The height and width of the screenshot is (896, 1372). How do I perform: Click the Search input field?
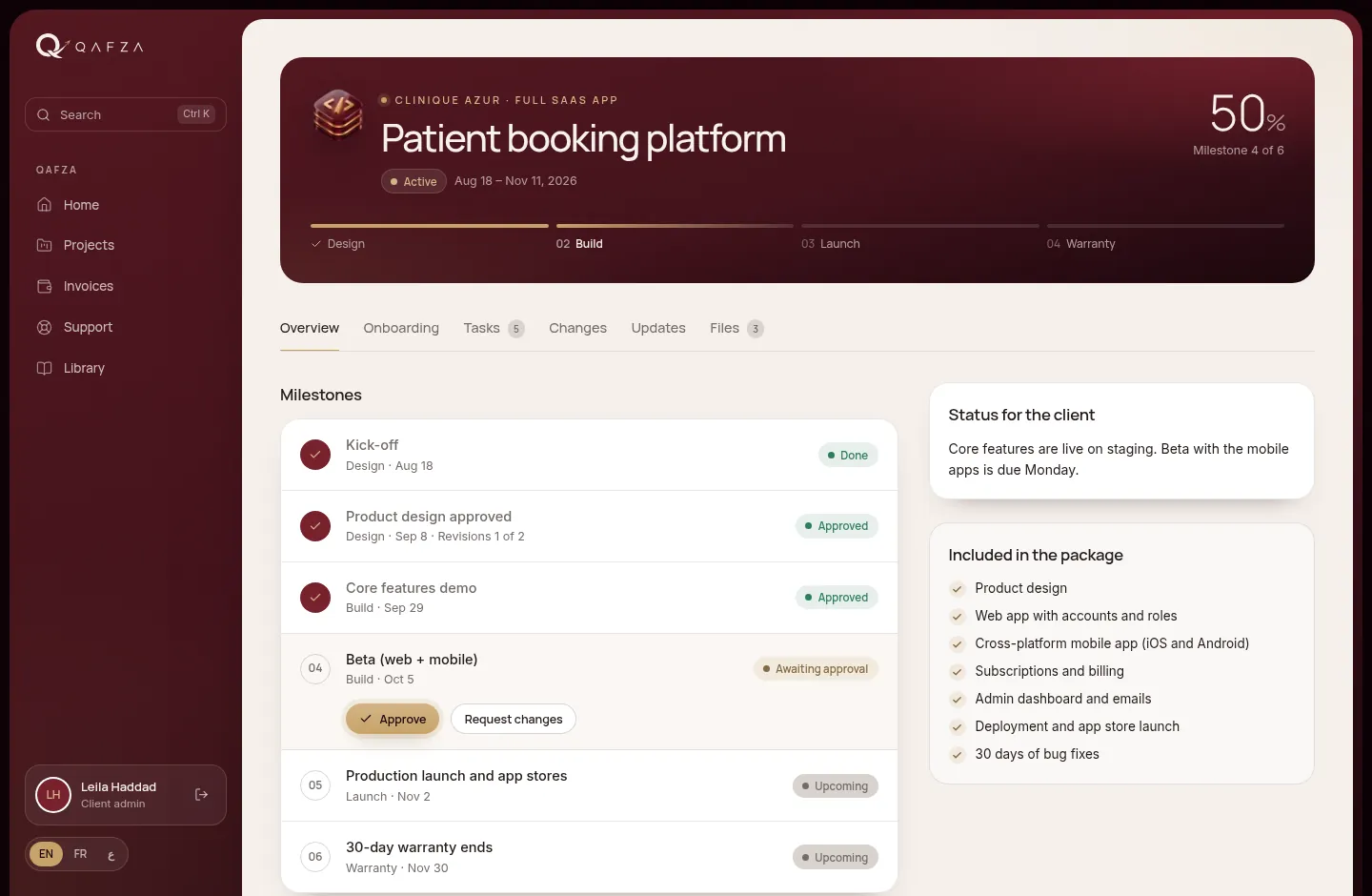pyautogui.click(x=126, y=114)
